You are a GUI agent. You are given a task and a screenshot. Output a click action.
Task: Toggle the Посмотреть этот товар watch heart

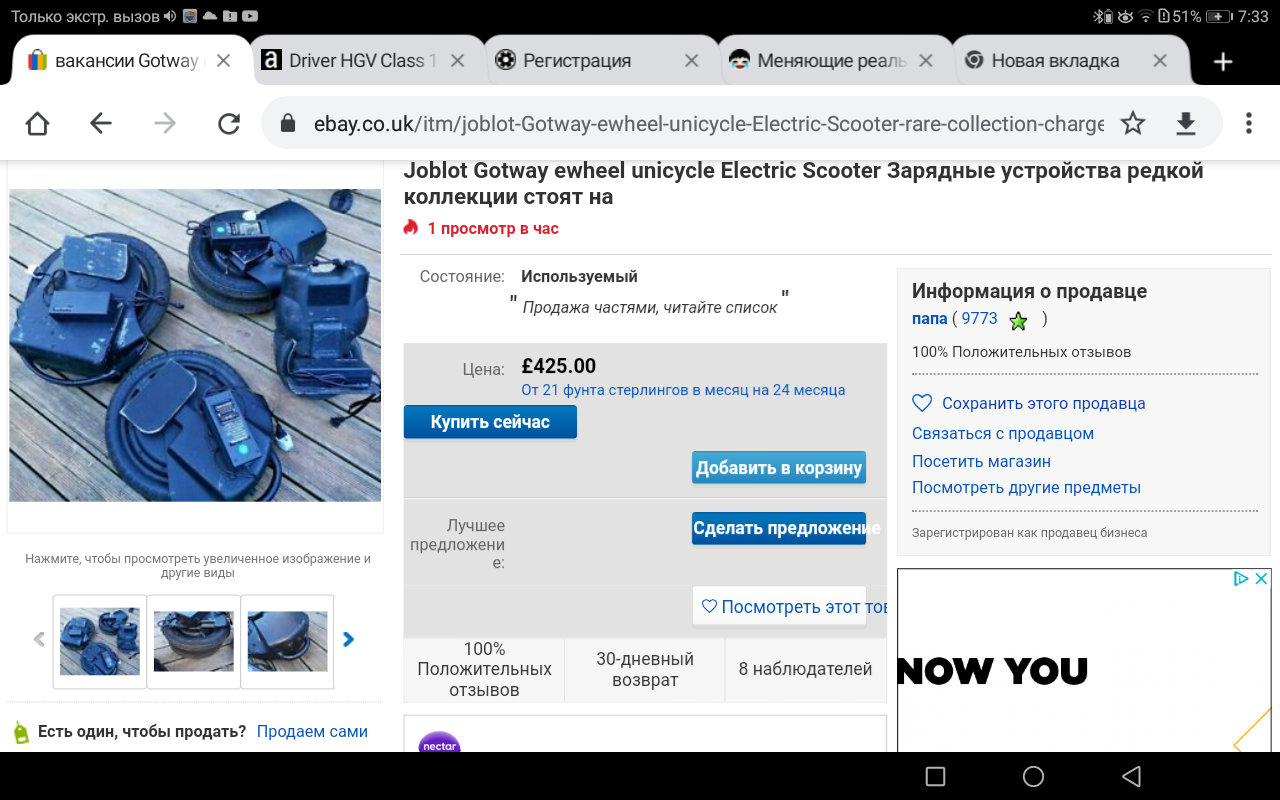(x=709, y=606)
